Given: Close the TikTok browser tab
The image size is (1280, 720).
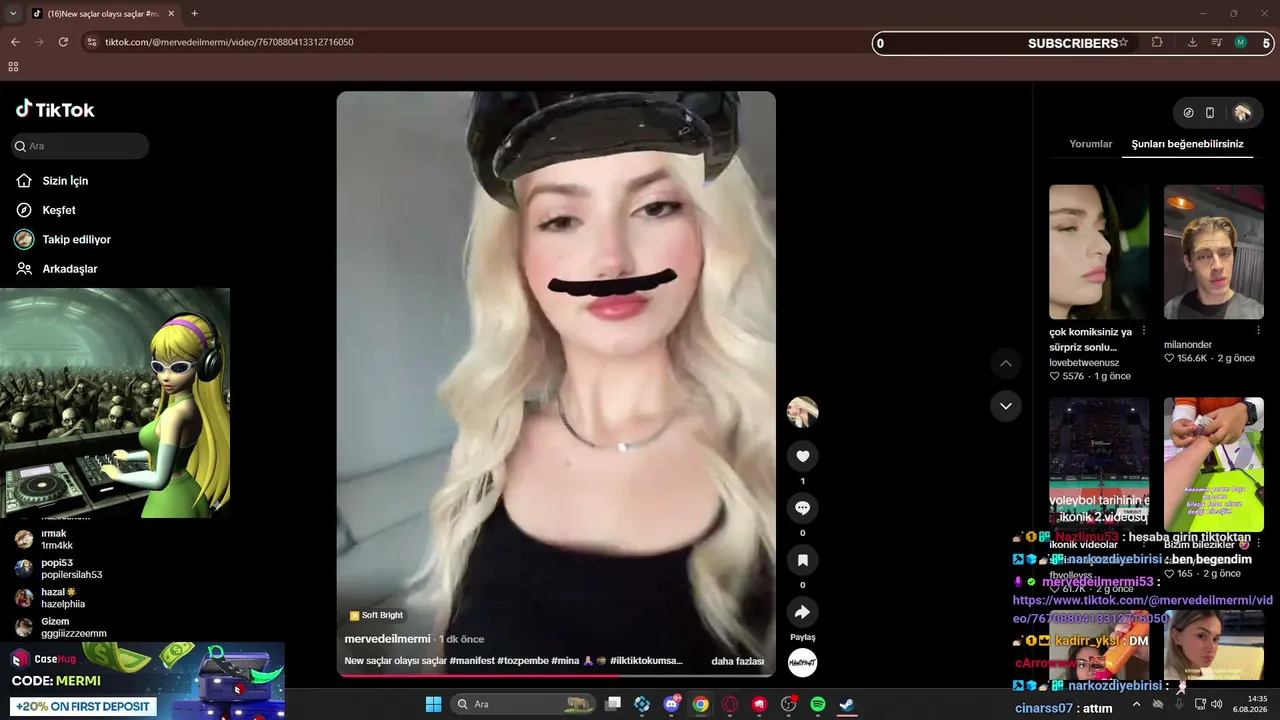Looking at the screenshot, I should [x=171, y=14].
